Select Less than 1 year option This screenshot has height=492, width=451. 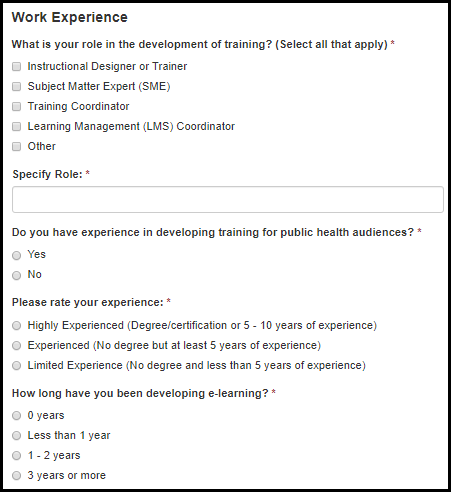(16, 436)
